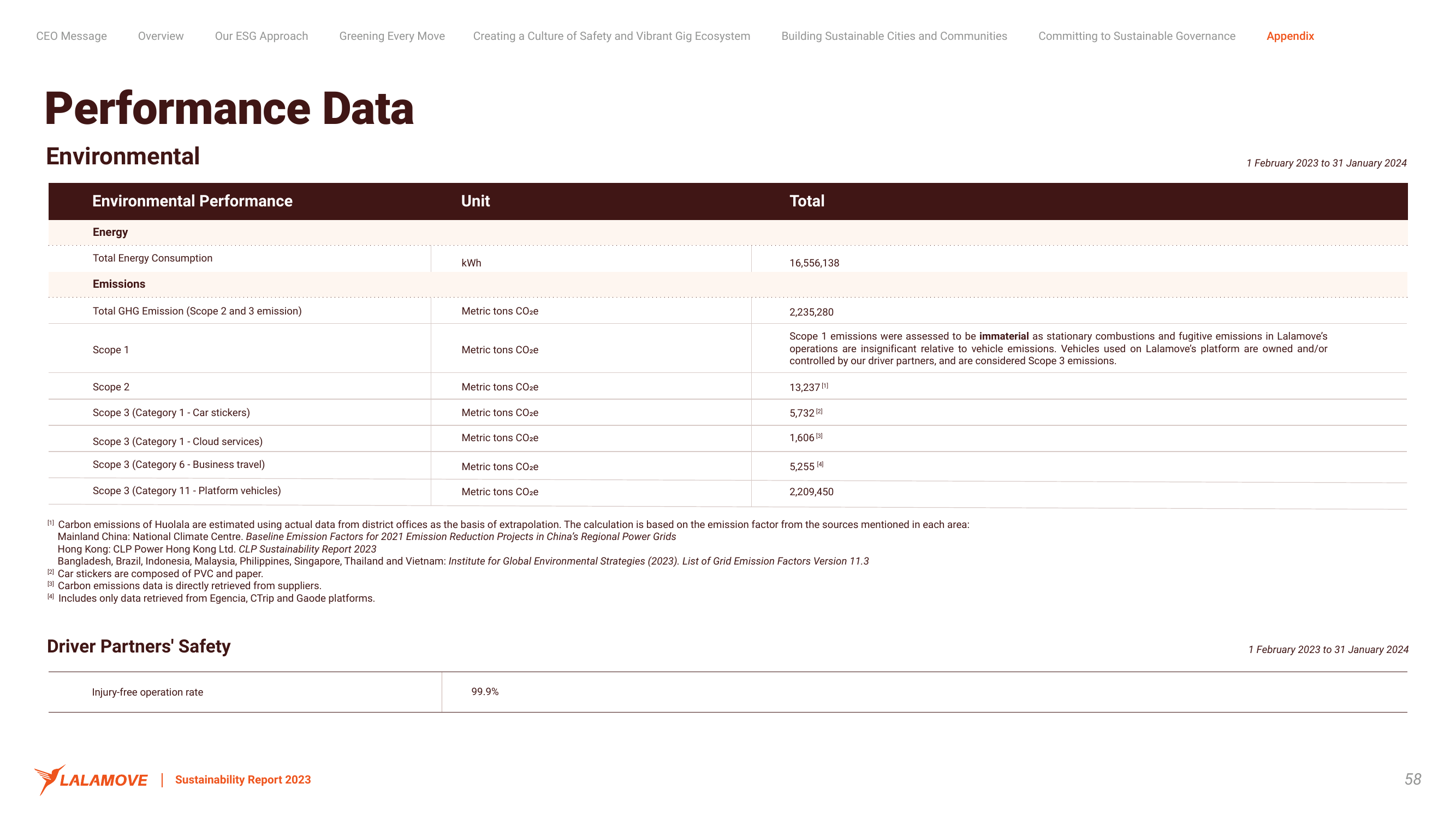Click the bold word immaterial
Viewport: 1456px width, 819px height.
point(1004,336)
